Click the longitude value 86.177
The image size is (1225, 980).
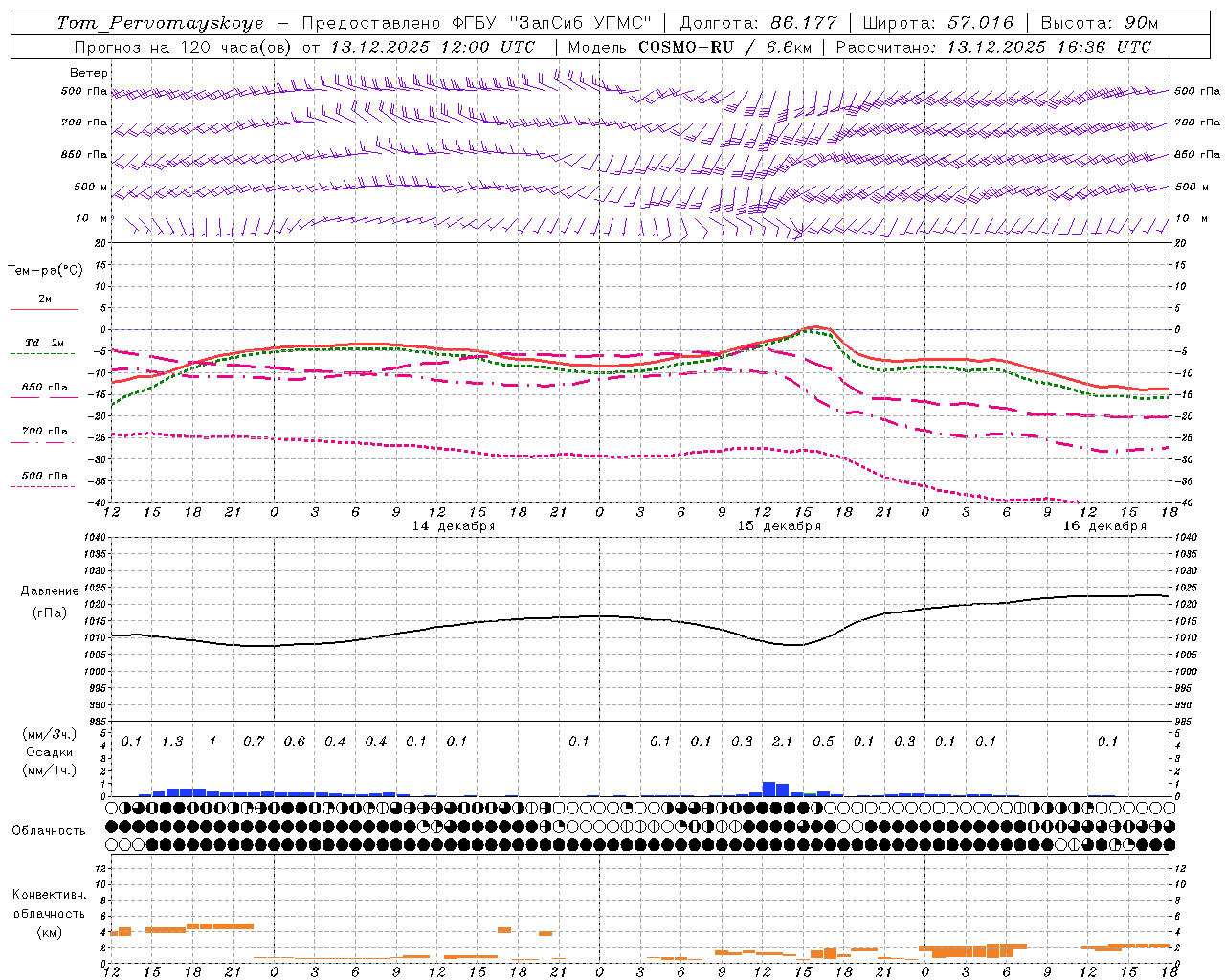coord(804,23)
